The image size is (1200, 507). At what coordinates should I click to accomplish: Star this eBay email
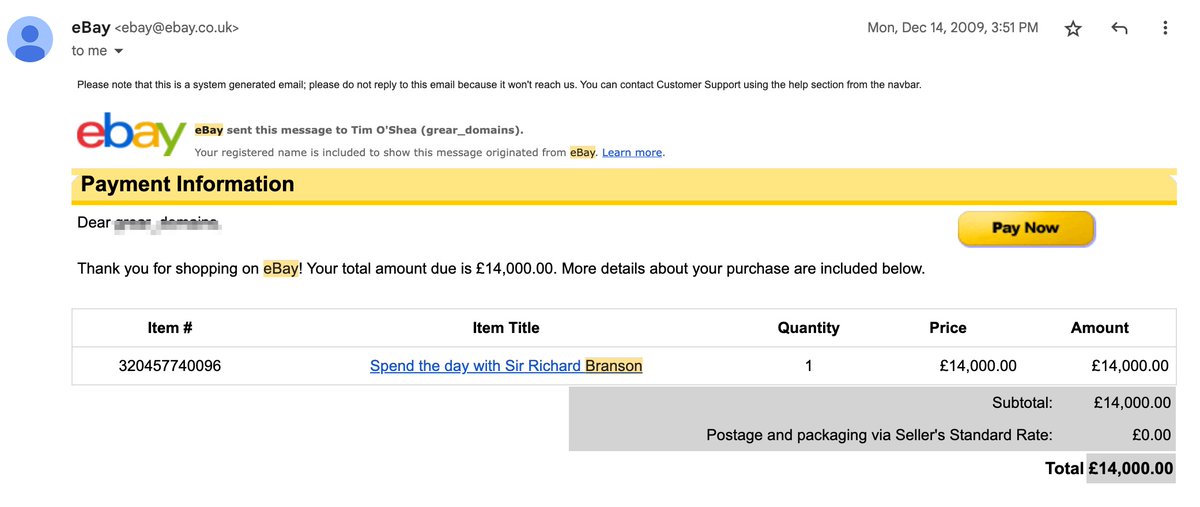pyautogui.click(x=1073, y=29)
